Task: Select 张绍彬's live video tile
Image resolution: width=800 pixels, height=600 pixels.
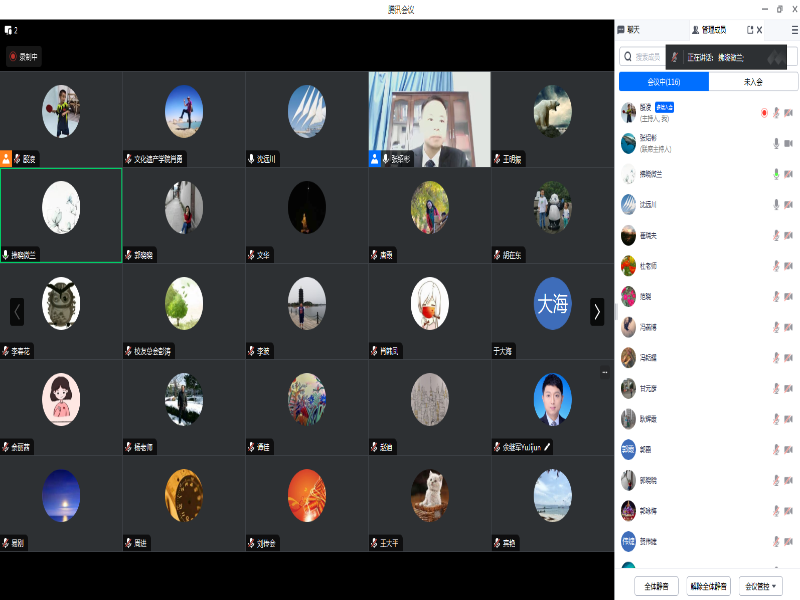Action: [429, 118]
